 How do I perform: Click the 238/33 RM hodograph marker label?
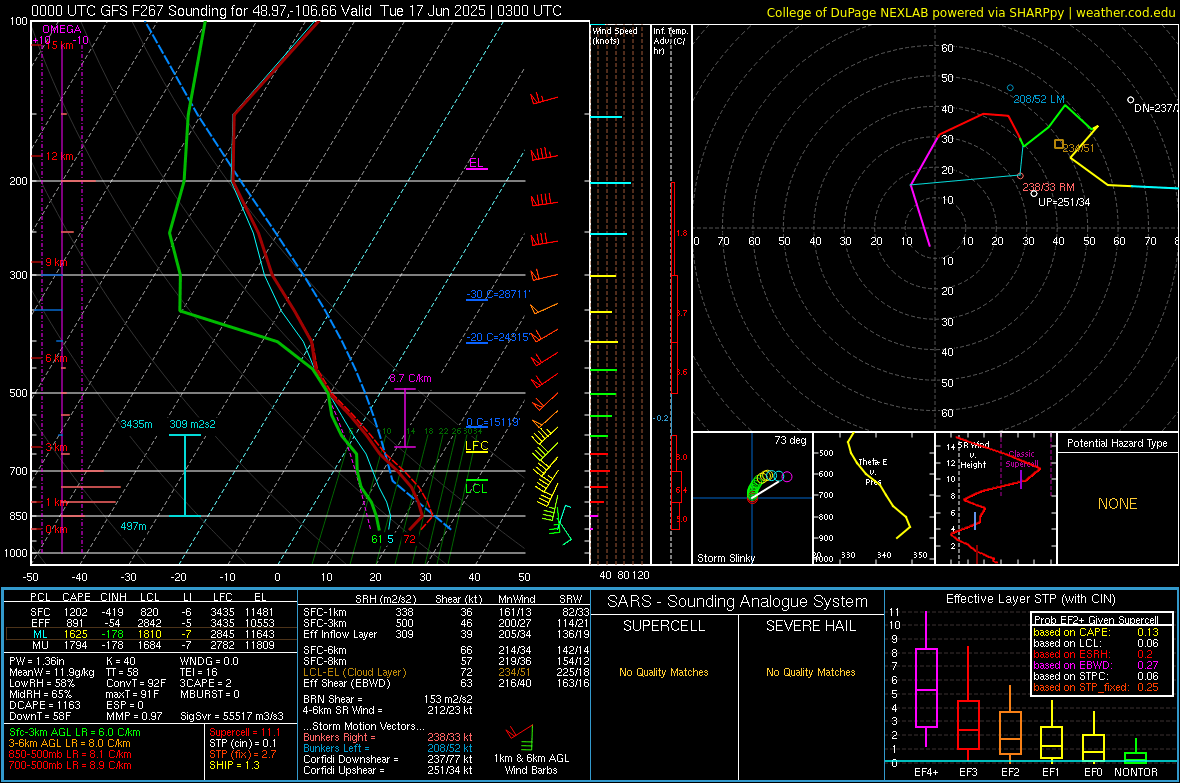1048,187
